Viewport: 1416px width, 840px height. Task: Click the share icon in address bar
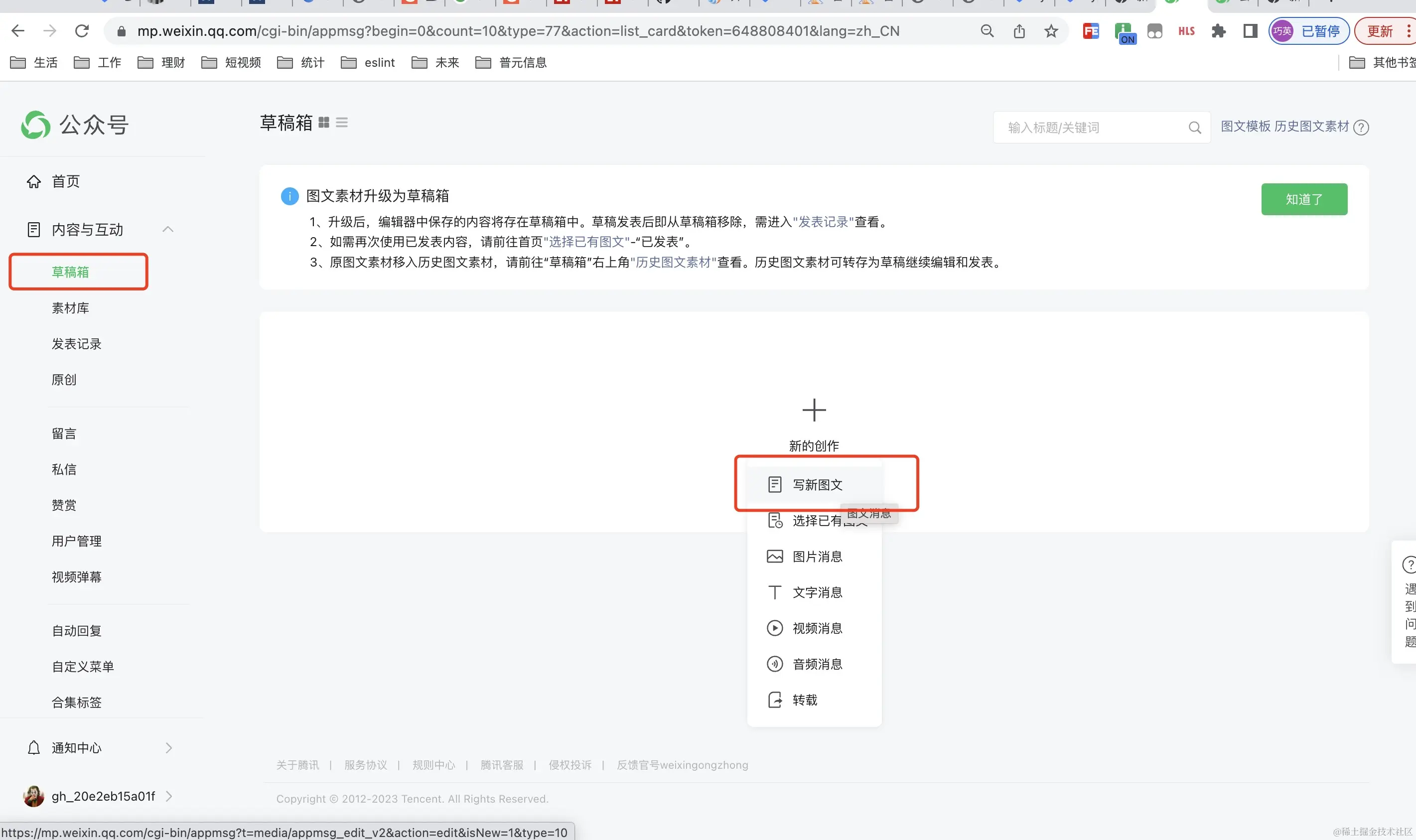(x=1019, y=31)
